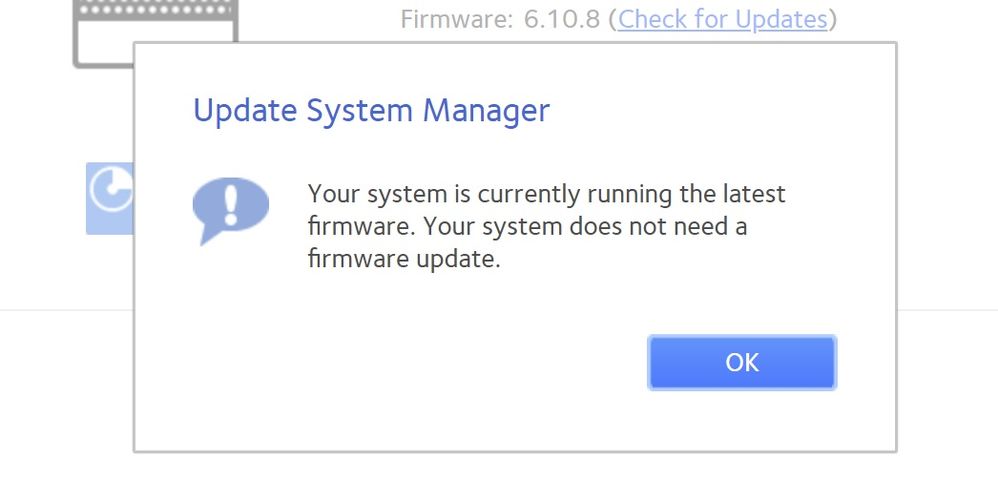Click the exclamation mark inside the bubble
Image resolution: width=998 pixels, height=482 pixels.
pyautogui.click(x=230, y=205)
